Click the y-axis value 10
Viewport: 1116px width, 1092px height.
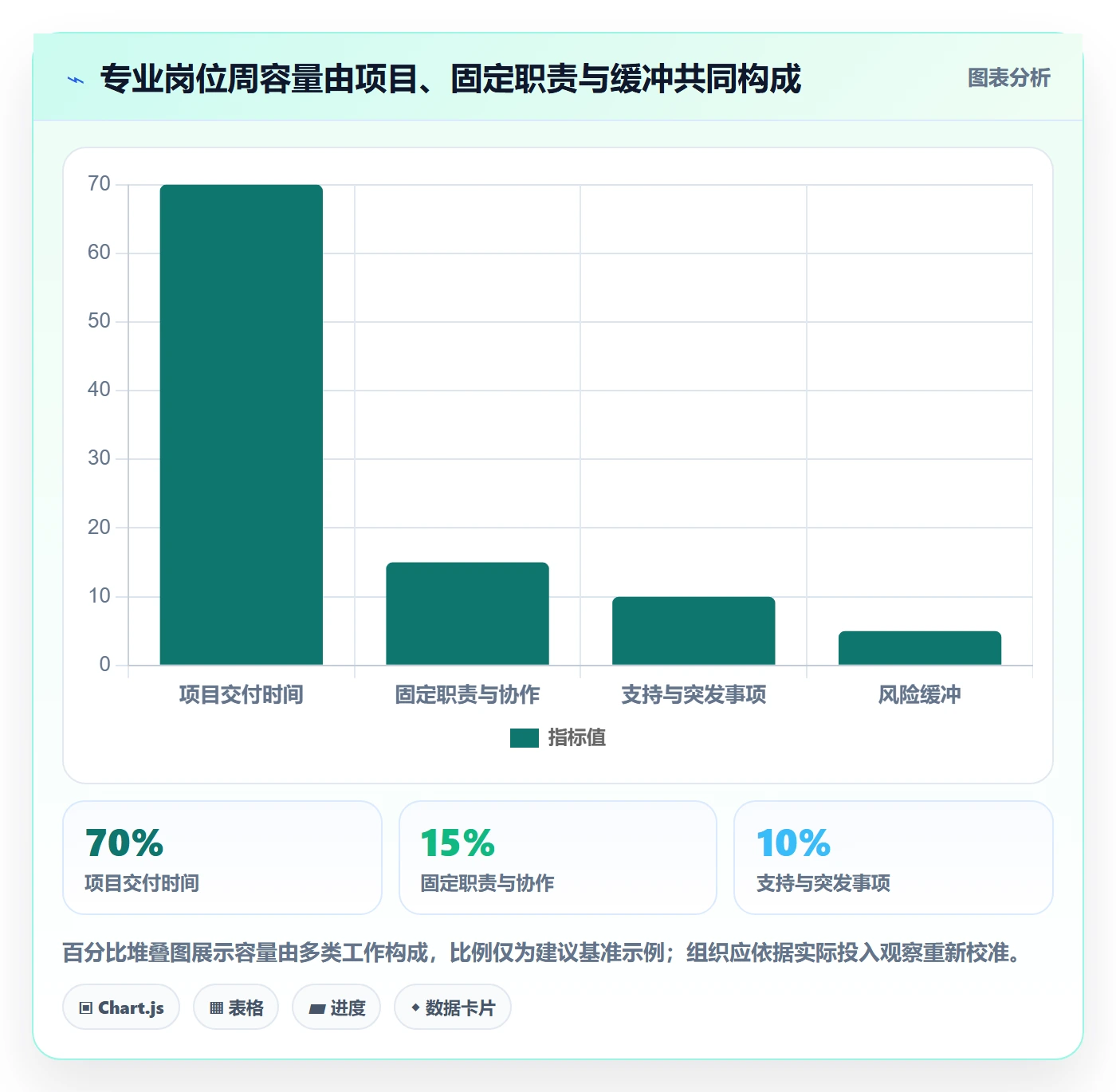[x=99, y=596]
